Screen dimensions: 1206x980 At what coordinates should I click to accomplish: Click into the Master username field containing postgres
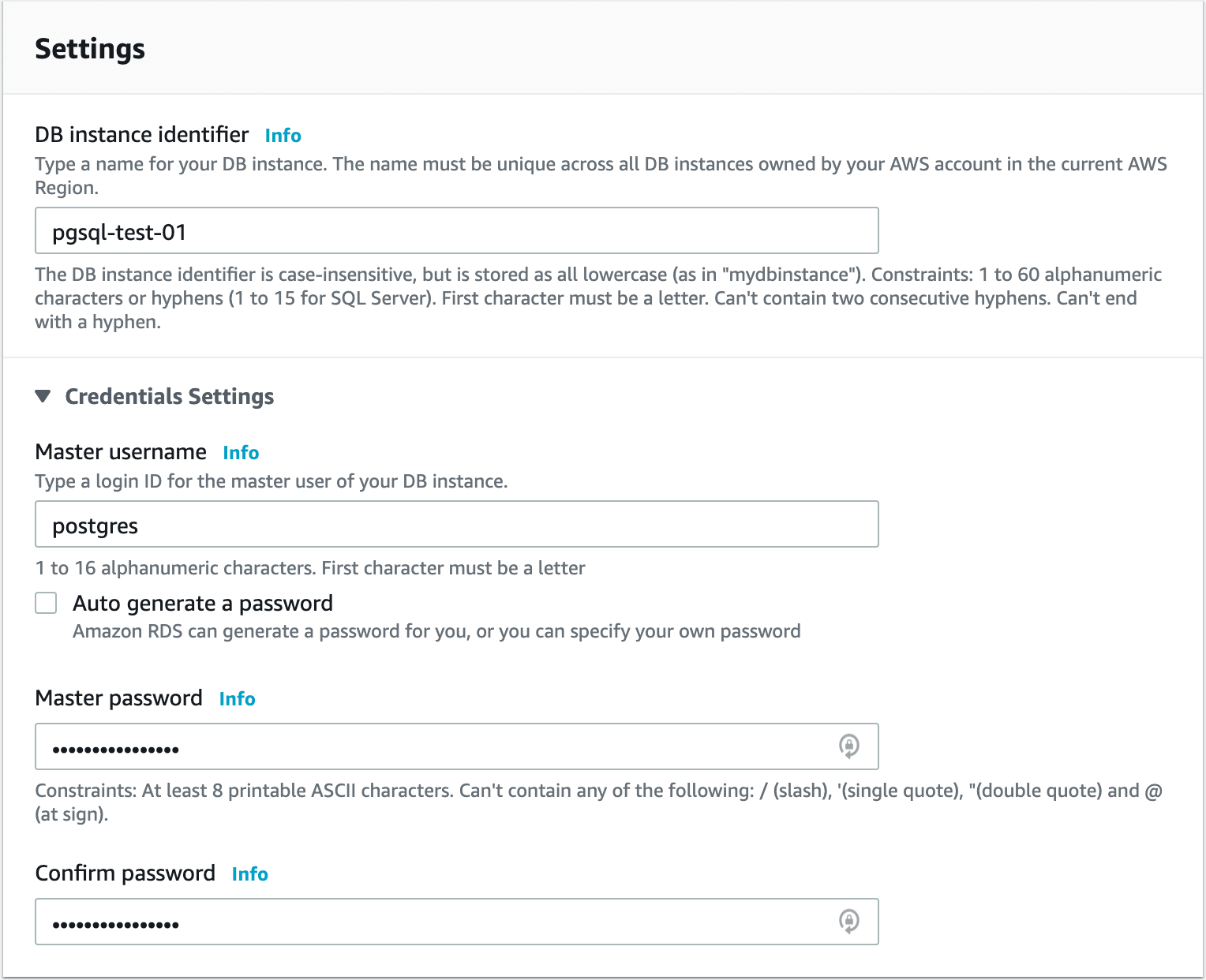click(x=456, y=525)
